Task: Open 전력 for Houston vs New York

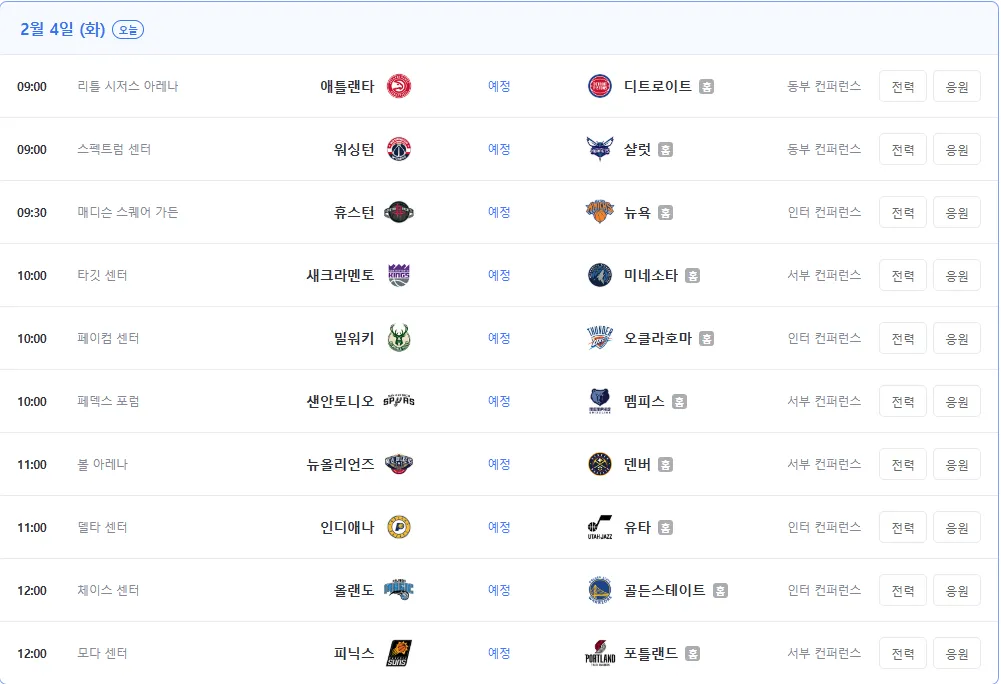Action: (903, 213)
